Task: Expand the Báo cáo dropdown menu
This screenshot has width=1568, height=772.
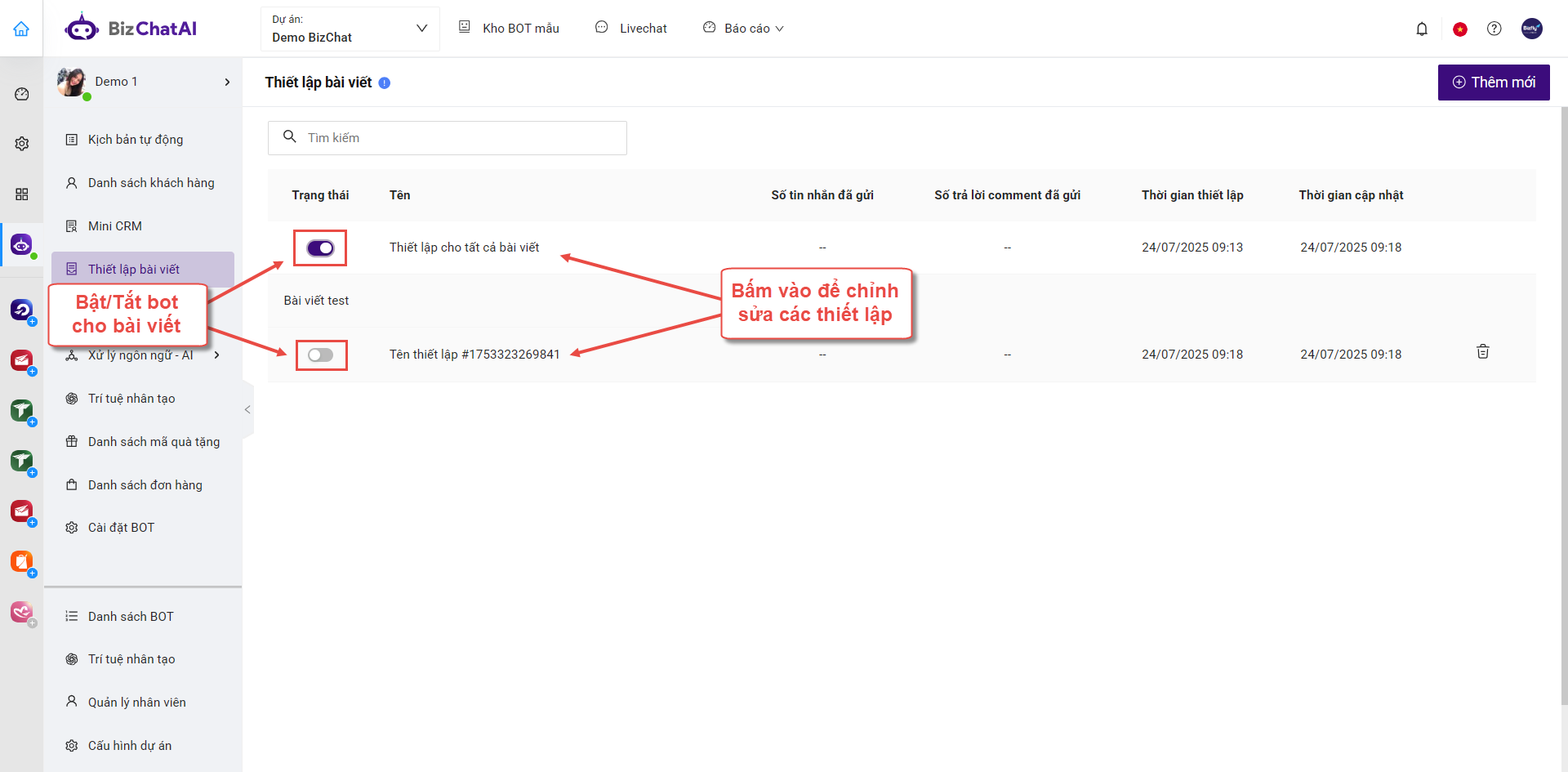Action: click(x=779, y=29)
